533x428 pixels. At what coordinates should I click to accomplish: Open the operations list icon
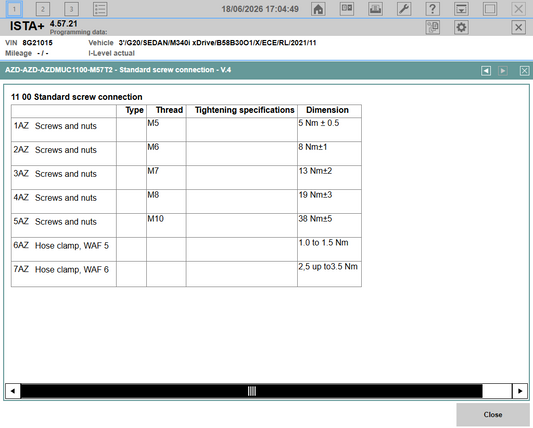point(100,9)
